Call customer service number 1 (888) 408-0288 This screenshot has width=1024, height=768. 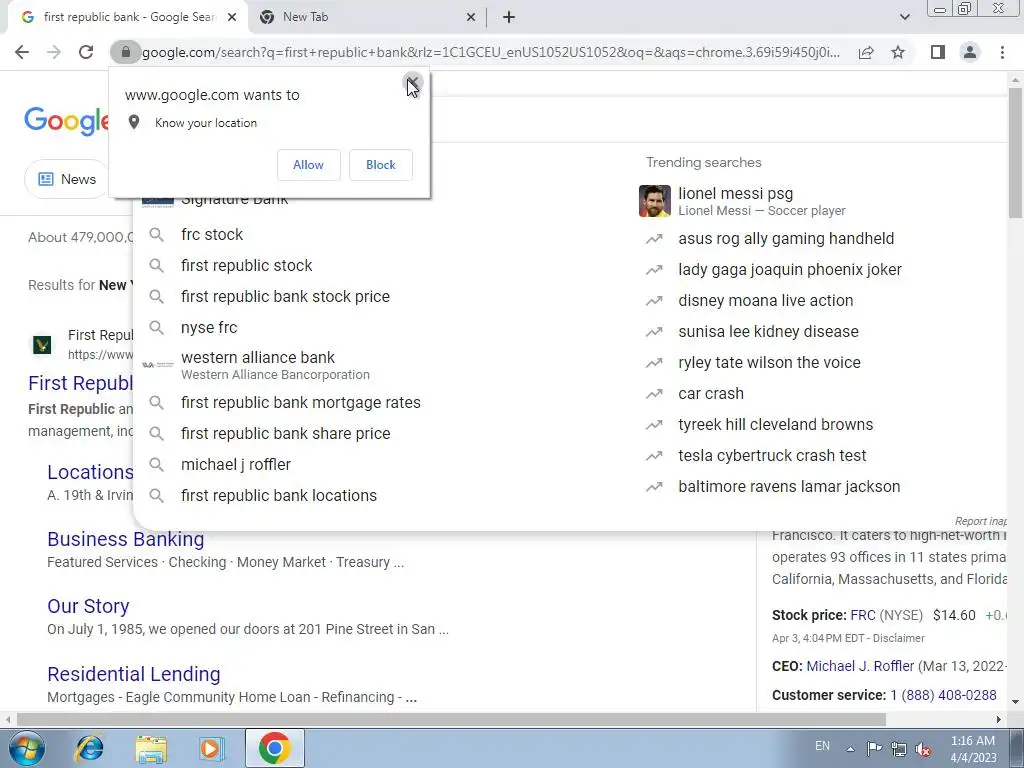coord(944,696)
